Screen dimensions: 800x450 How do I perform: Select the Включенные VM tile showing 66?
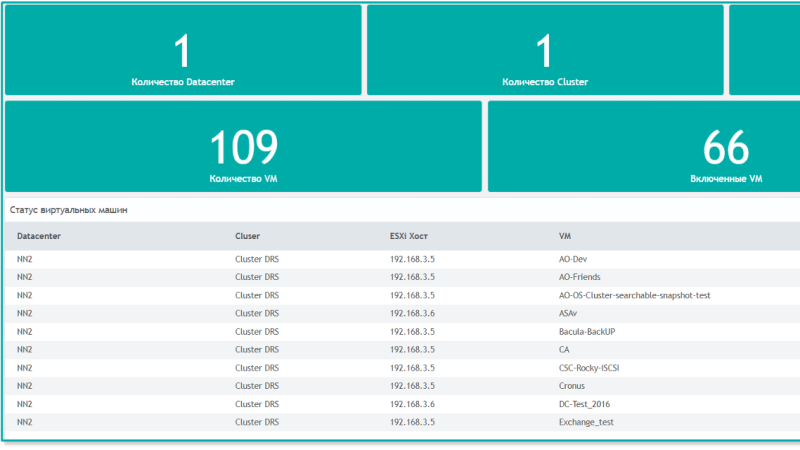click(x=644, y=146)
